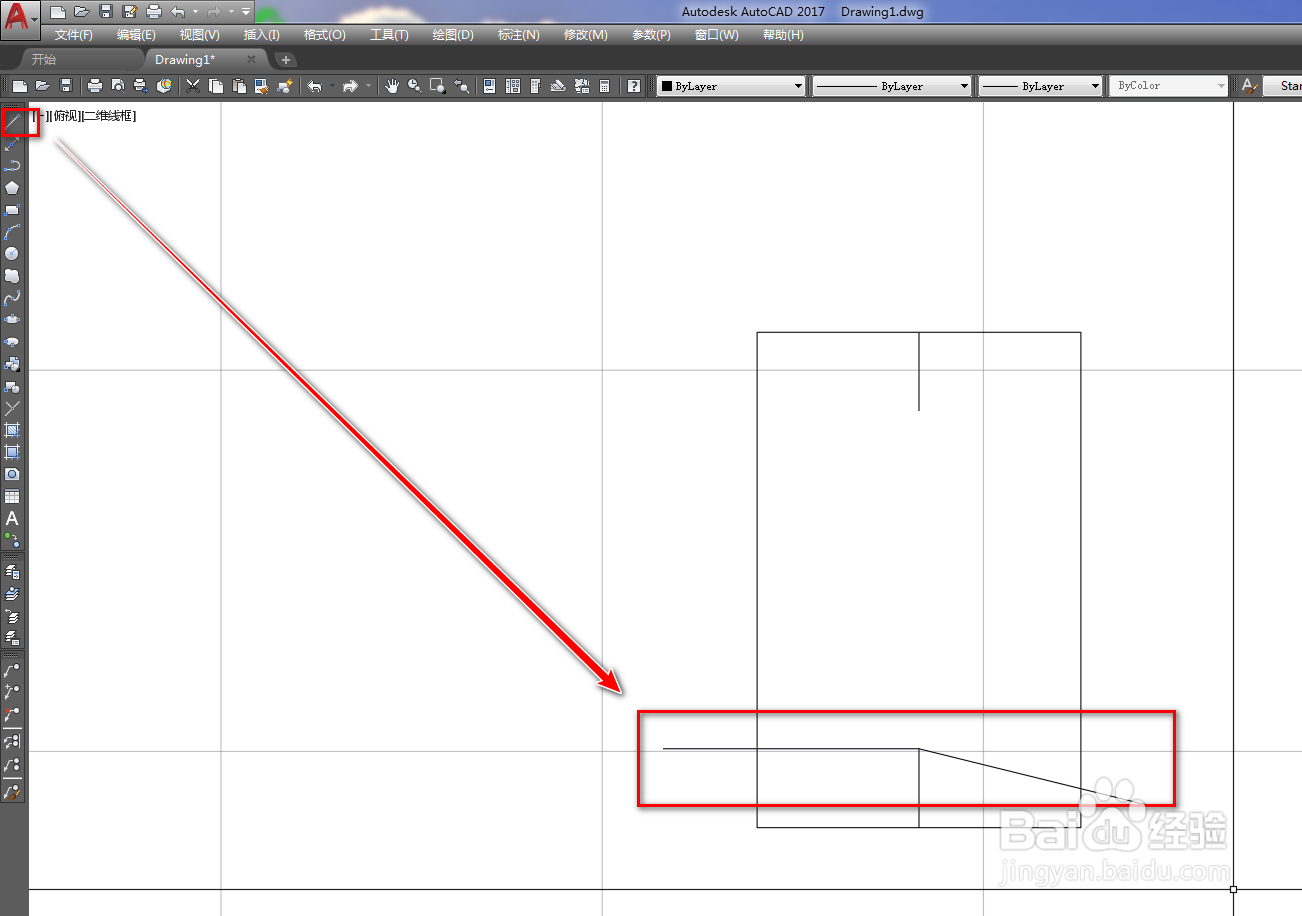Open the 工具(T) menu
Image resolution: width=1302 pixels, height=916 pixels.
389,35
